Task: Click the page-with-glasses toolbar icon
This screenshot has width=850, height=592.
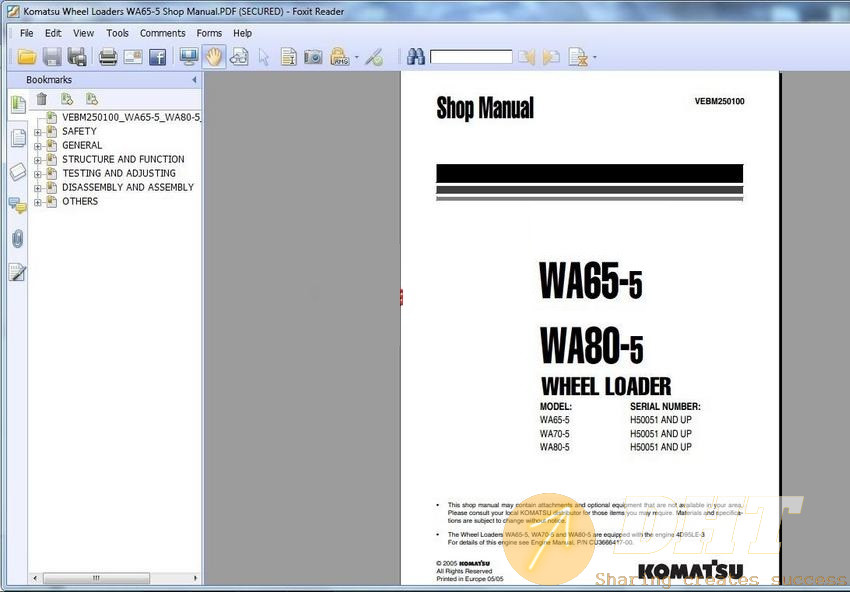Action: click(239, 56)
